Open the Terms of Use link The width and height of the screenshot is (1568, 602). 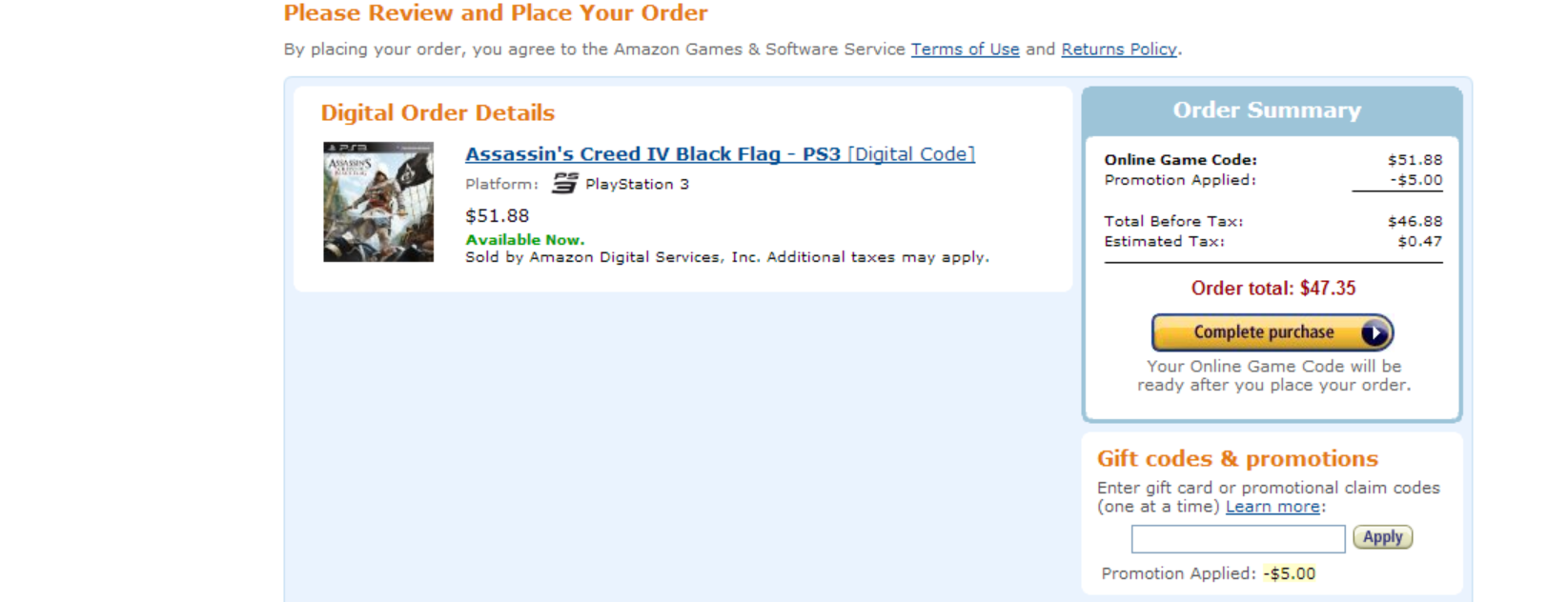tap(965, 50)
